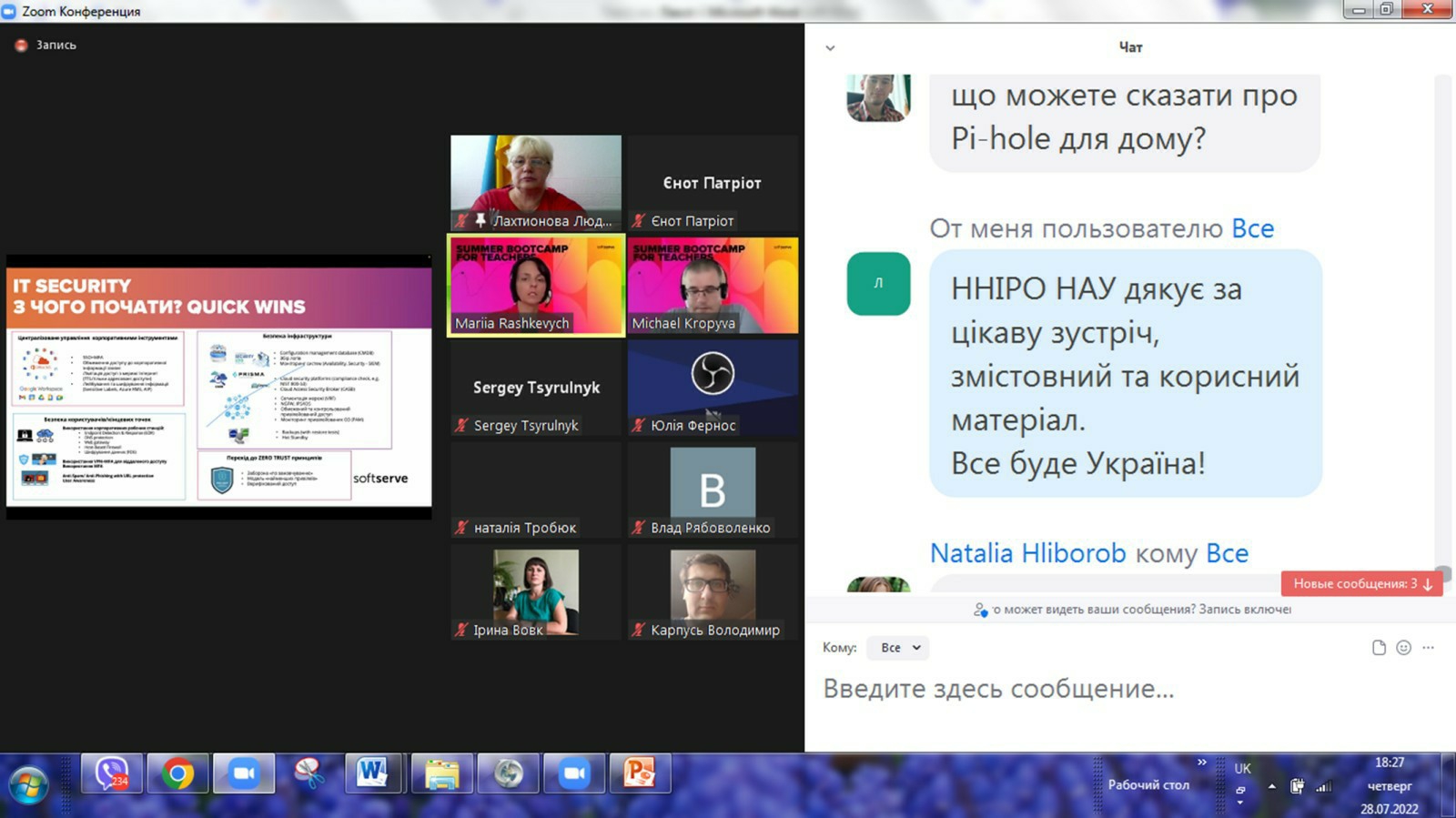
Task: Open Microsoft Word from the taskbar
Action: tap(373, 774)
